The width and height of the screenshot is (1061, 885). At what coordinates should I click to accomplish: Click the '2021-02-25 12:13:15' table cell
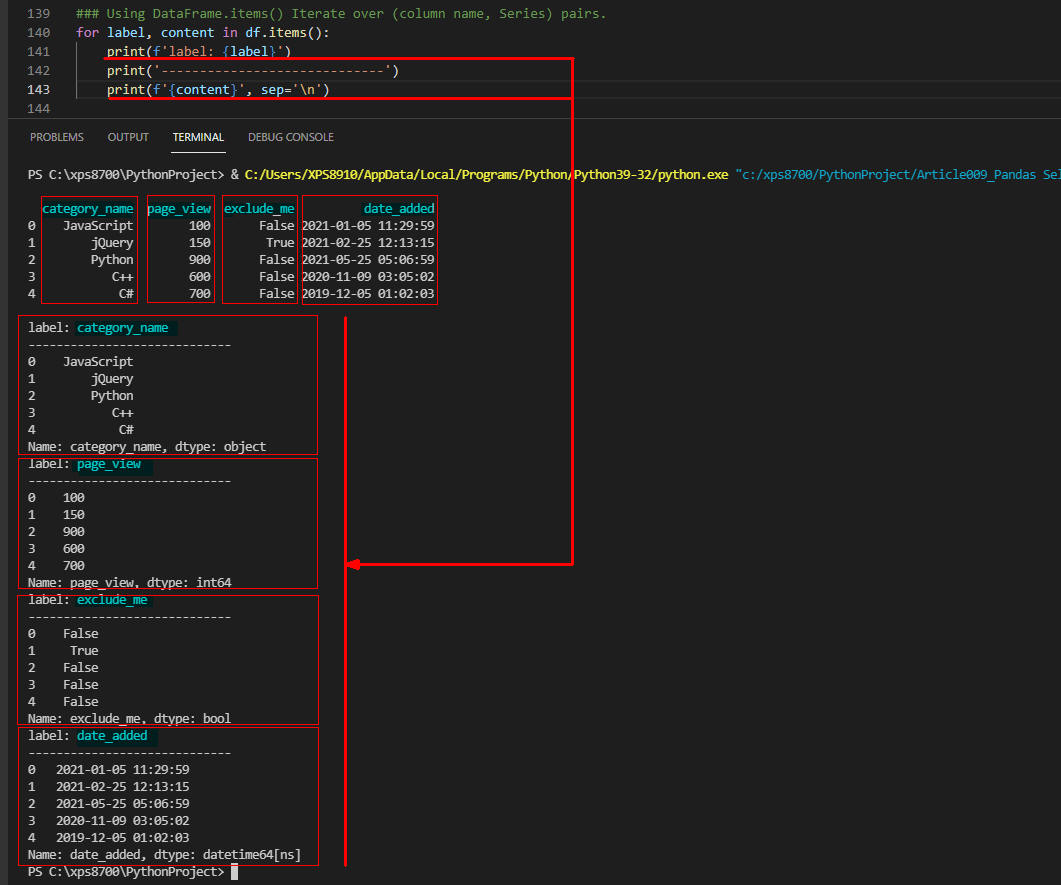[368, 242]
